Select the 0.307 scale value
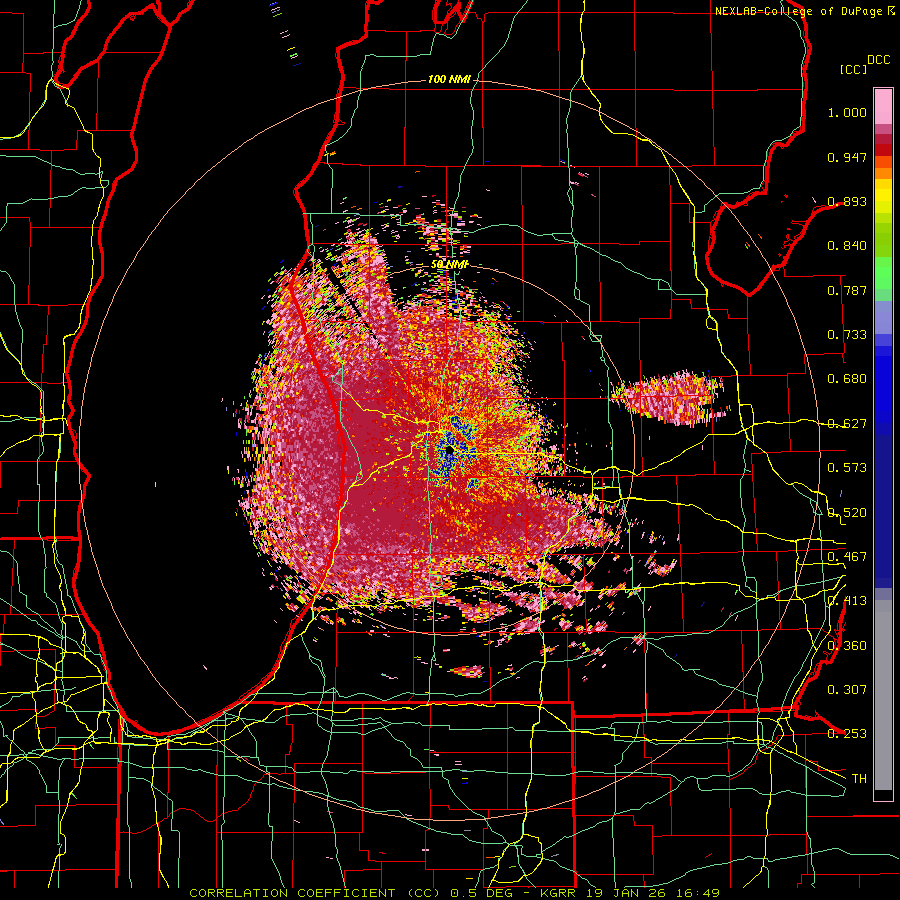This screenshot has height=900, width=900. click(x=847, y=690)
